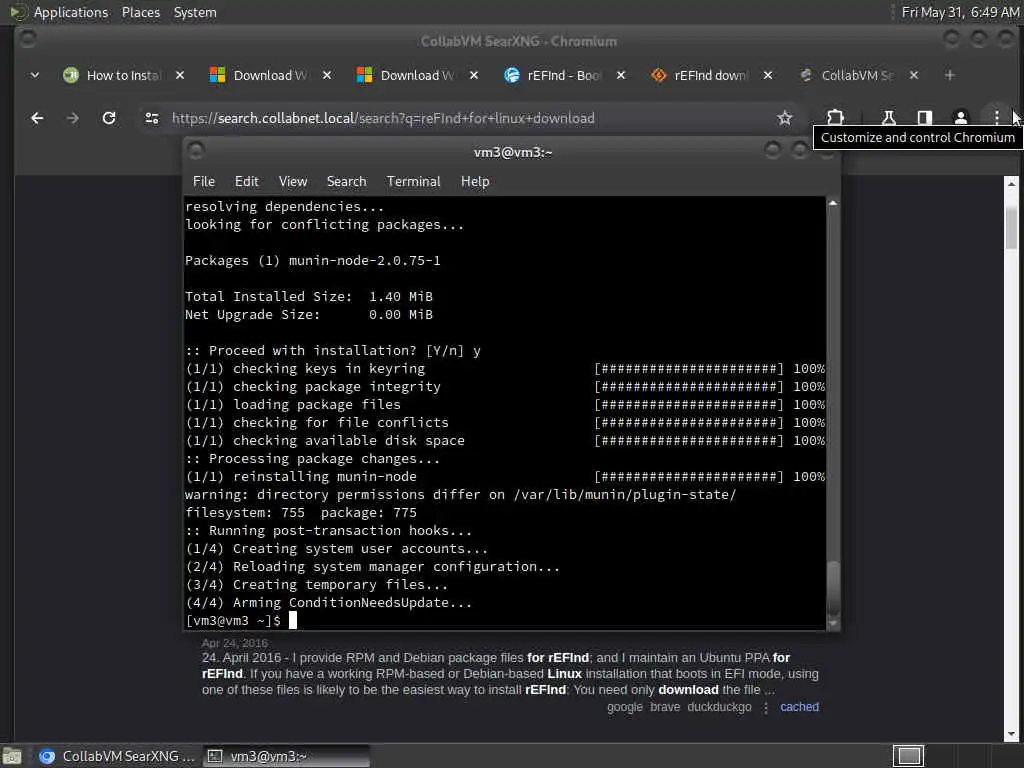
Task: Open the 'google' engine link
Action: pyautogui.click(x=624, y=707)
